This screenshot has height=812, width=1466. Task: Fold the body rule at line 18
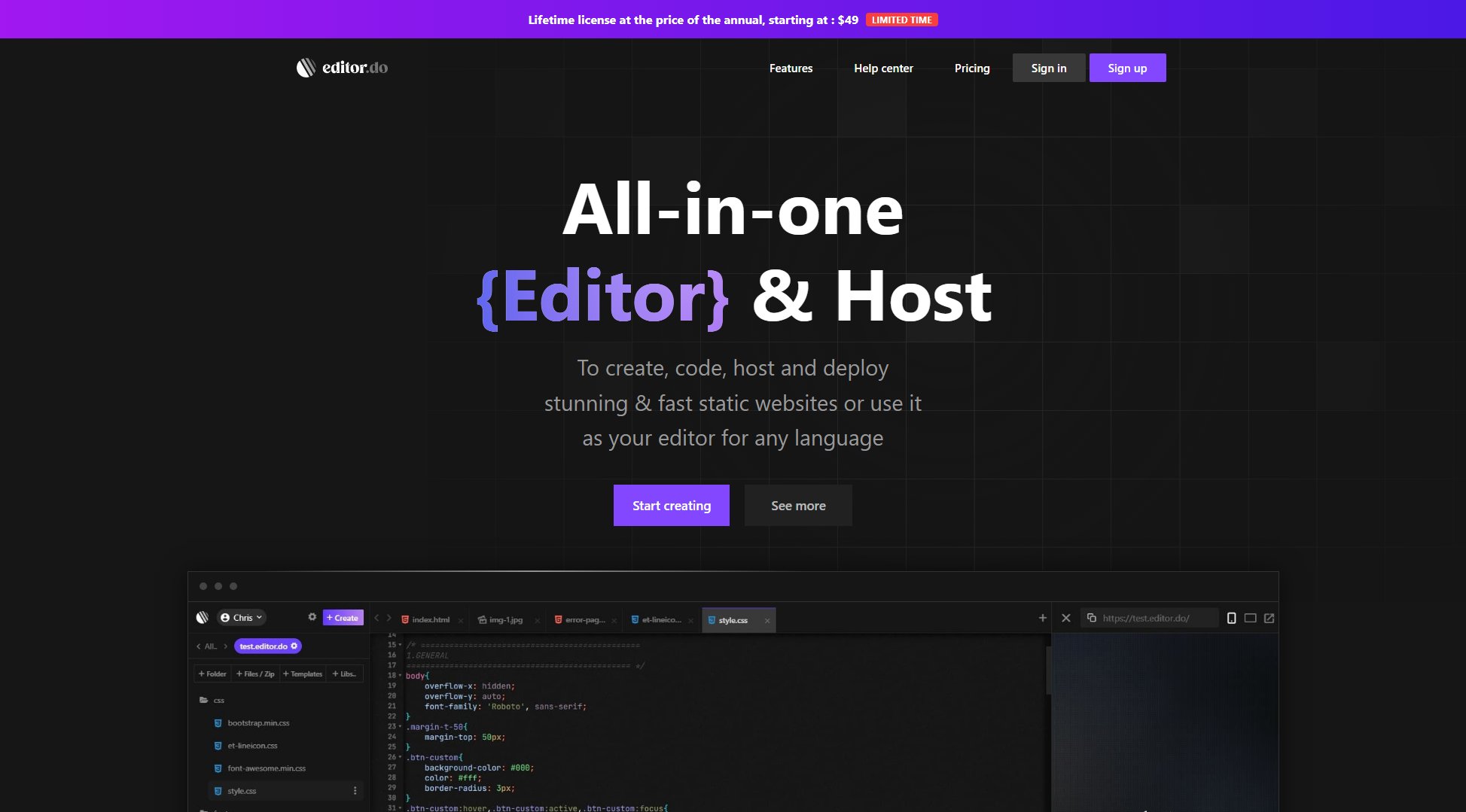(400, 676)
